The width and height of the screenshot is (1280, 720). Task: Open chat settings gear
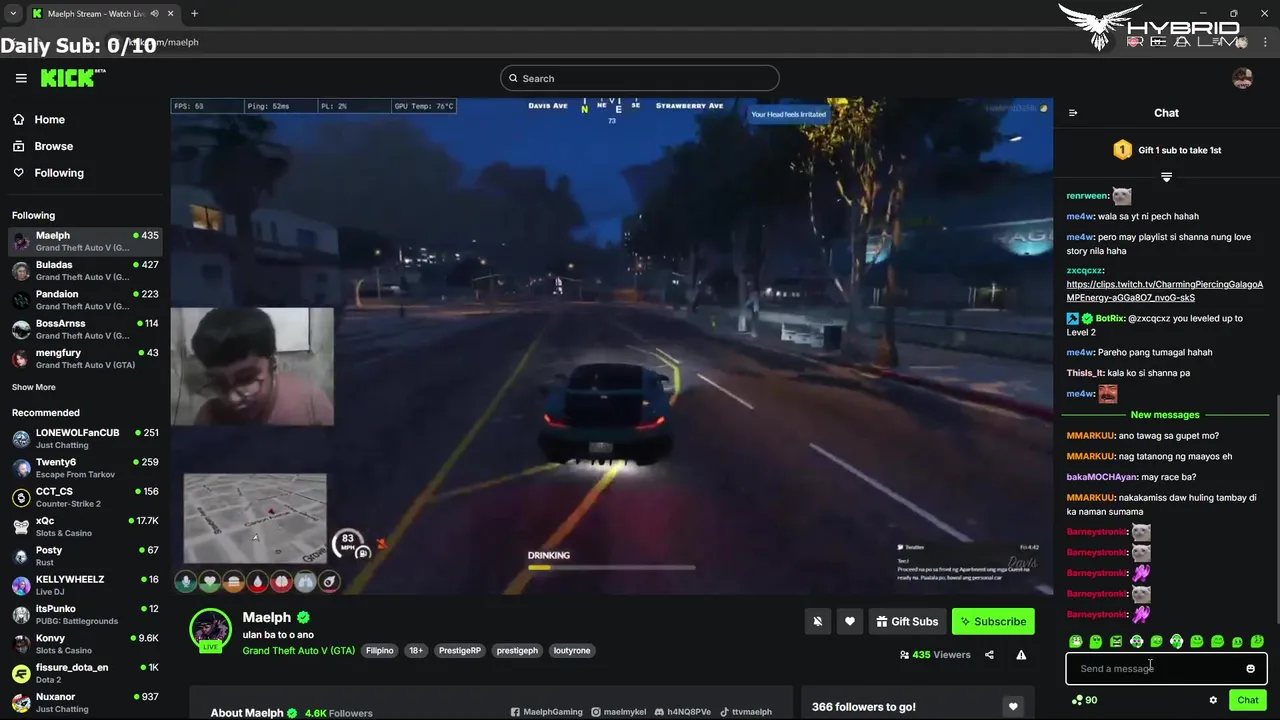point(1213,700)
